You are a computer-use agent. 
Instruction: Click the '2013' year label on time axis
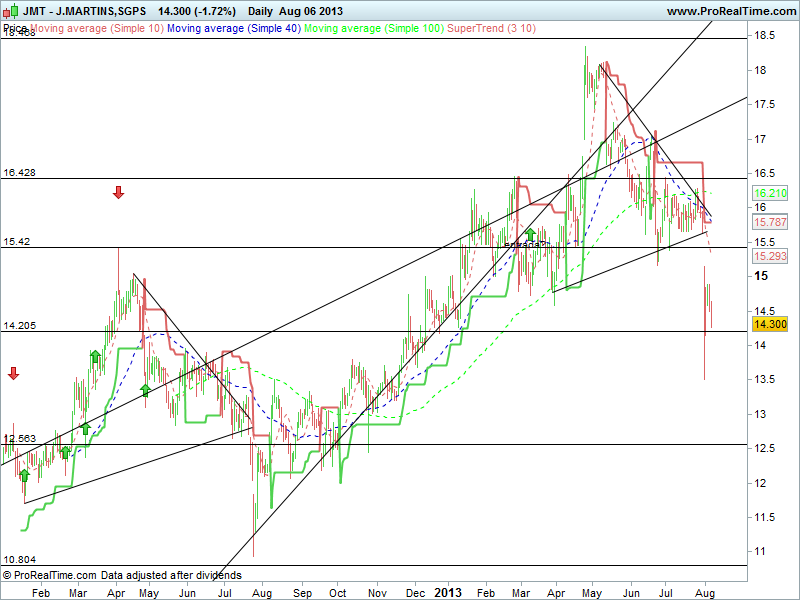point(448,593)
